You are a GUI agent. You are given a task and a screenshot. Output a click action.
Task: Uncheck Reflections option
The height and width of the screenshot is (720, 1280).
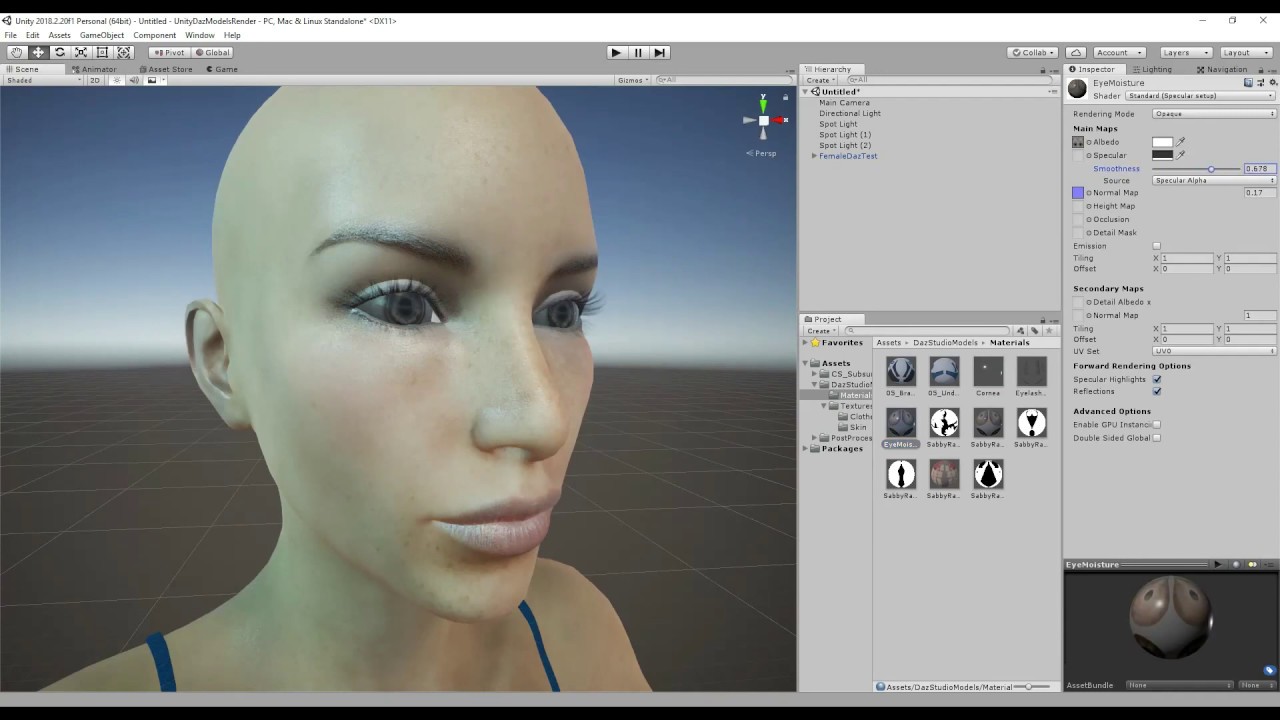coord(1157,391)
